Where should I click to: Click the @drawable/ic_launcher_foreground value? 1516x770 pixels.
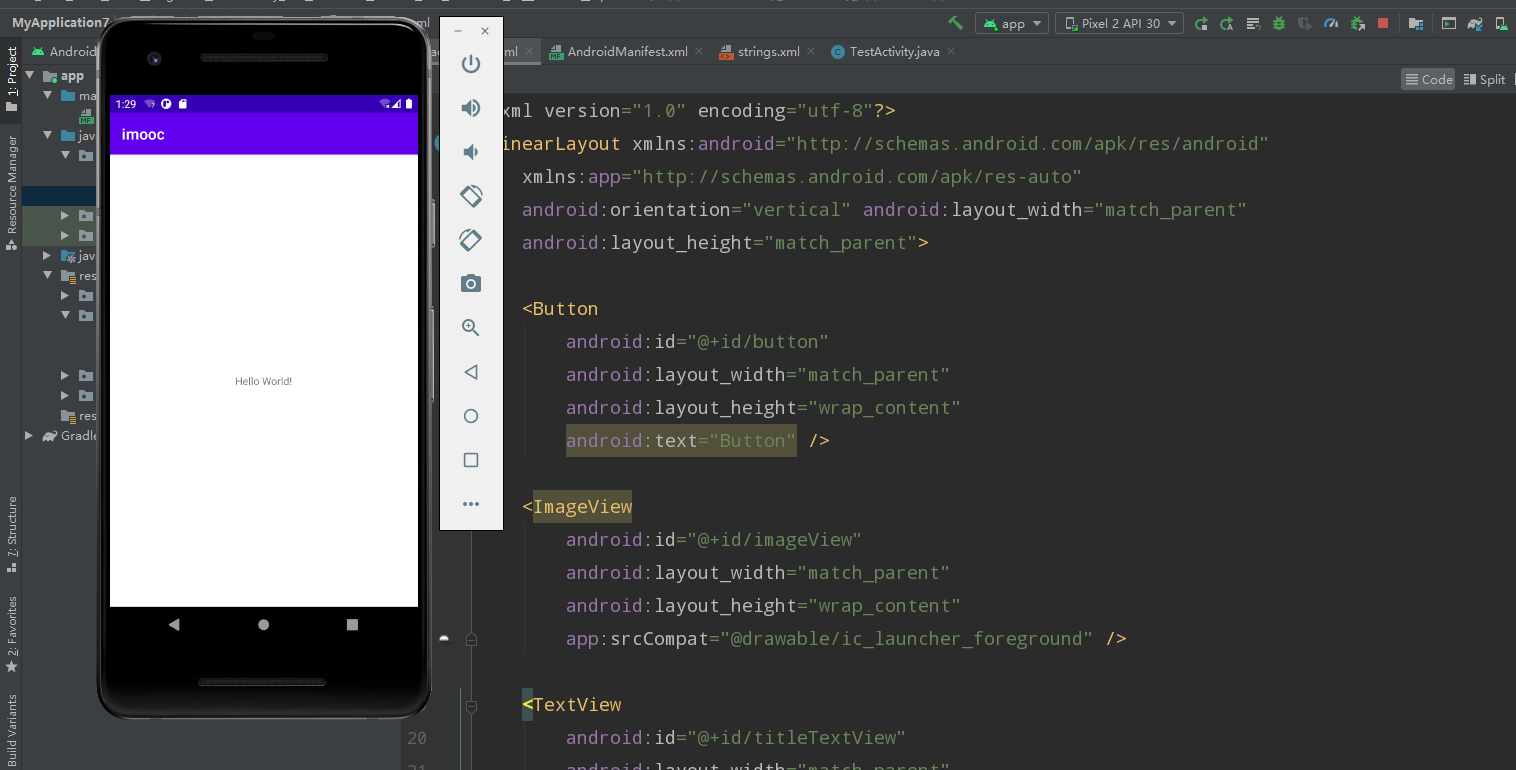pos(906,639)
